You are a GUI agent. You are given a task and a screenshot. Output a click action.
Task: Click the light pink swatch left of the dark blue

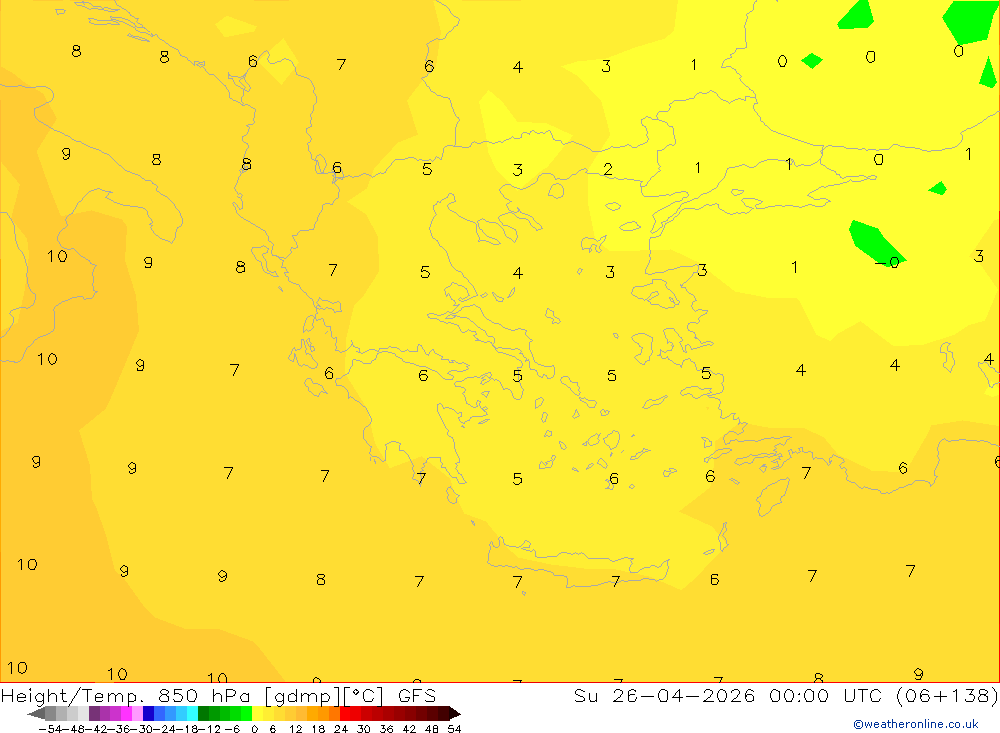(x=137, y=713)
